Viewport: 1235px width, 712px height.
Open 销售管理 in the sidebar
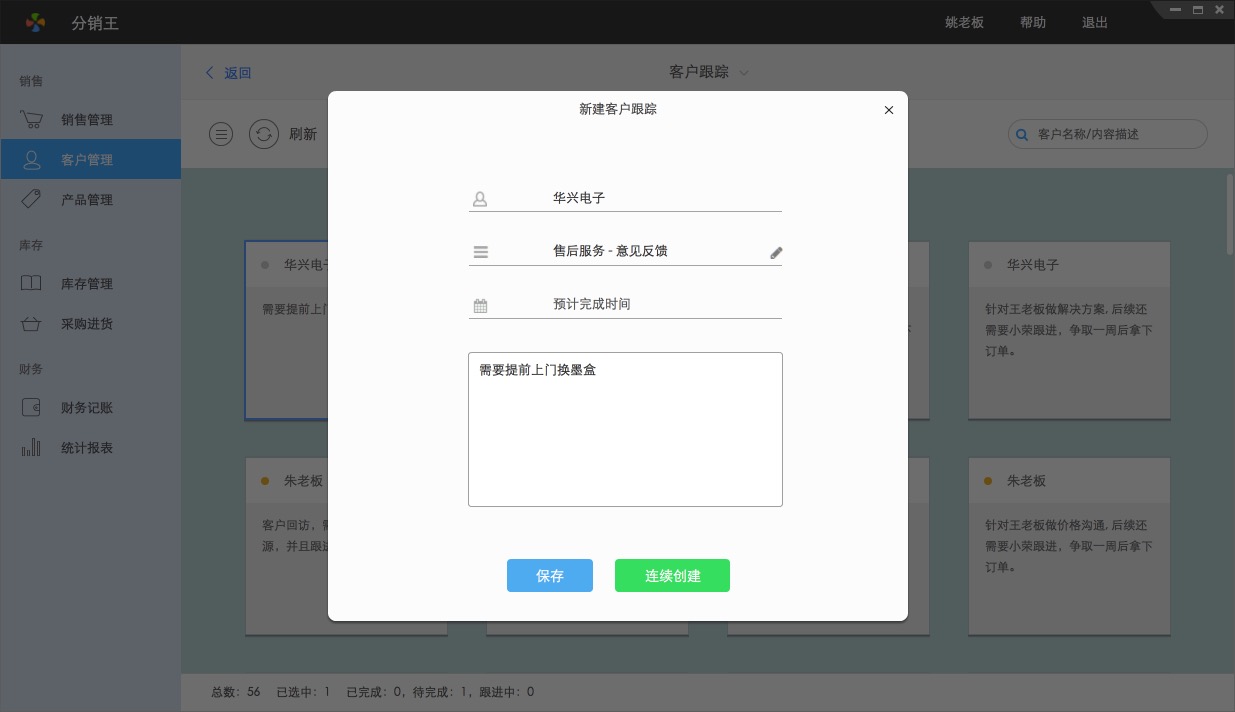tap(86, 120)
